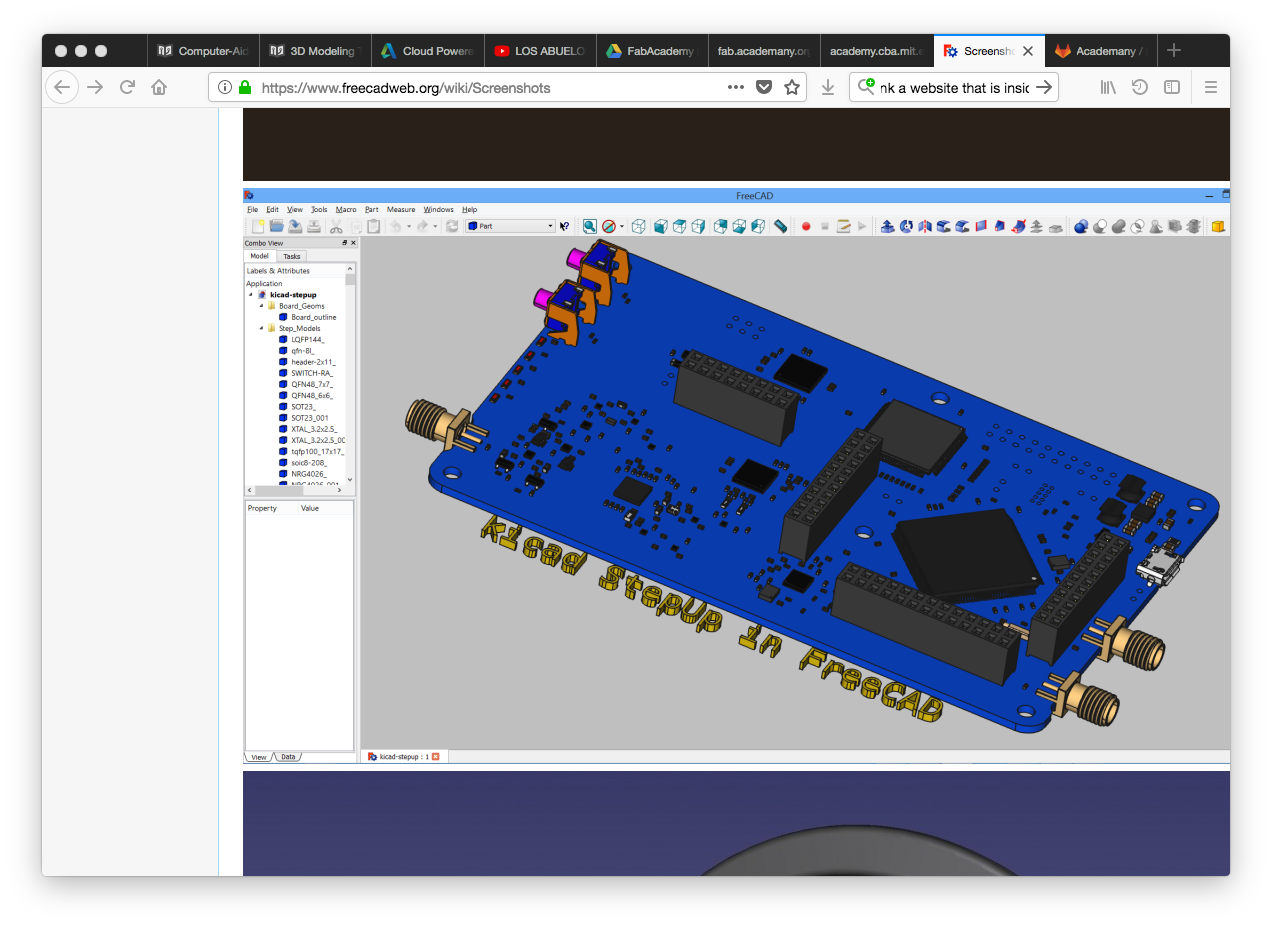Open a new browser tab with plus button
This screenshot has height=926, width=1272.
pos(1174,50)
